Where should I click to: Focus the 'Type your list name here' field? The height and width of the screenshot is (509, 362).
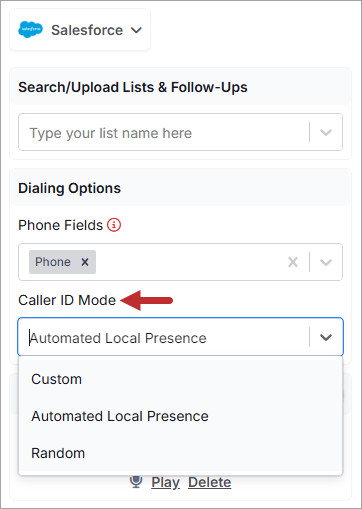(163, 132)
